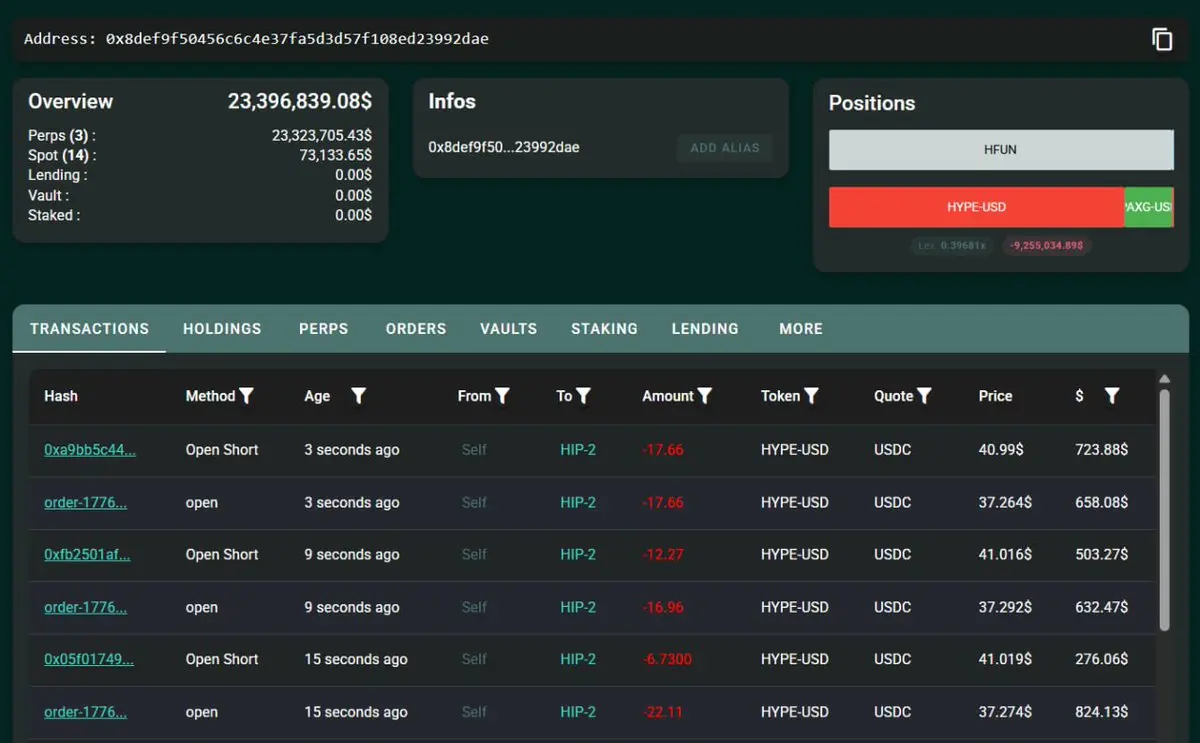Open transaction hash 0xa9bb5c44...
1200x743 pixels.
90,450
